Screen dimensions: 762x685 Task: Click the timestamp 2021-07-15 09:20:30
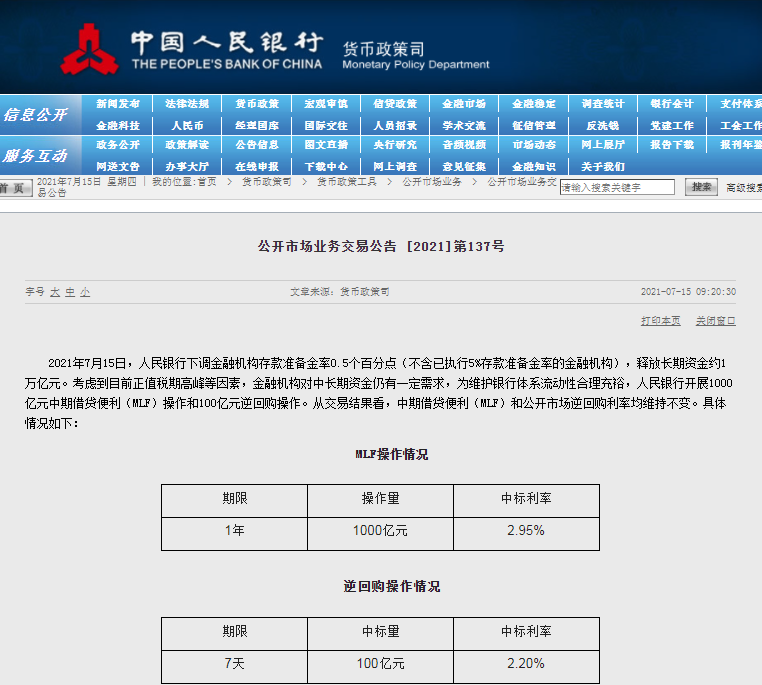click(x=688, y=292)
